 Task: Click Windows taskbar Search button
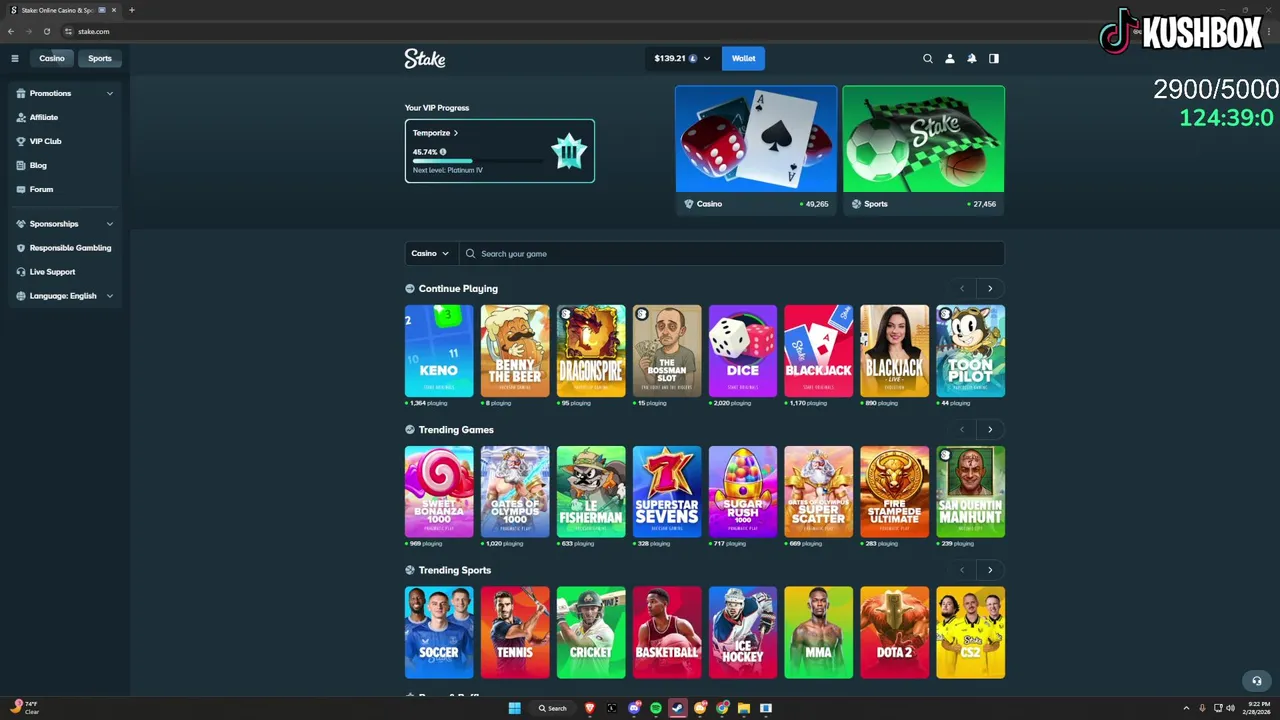pos(552,708)
